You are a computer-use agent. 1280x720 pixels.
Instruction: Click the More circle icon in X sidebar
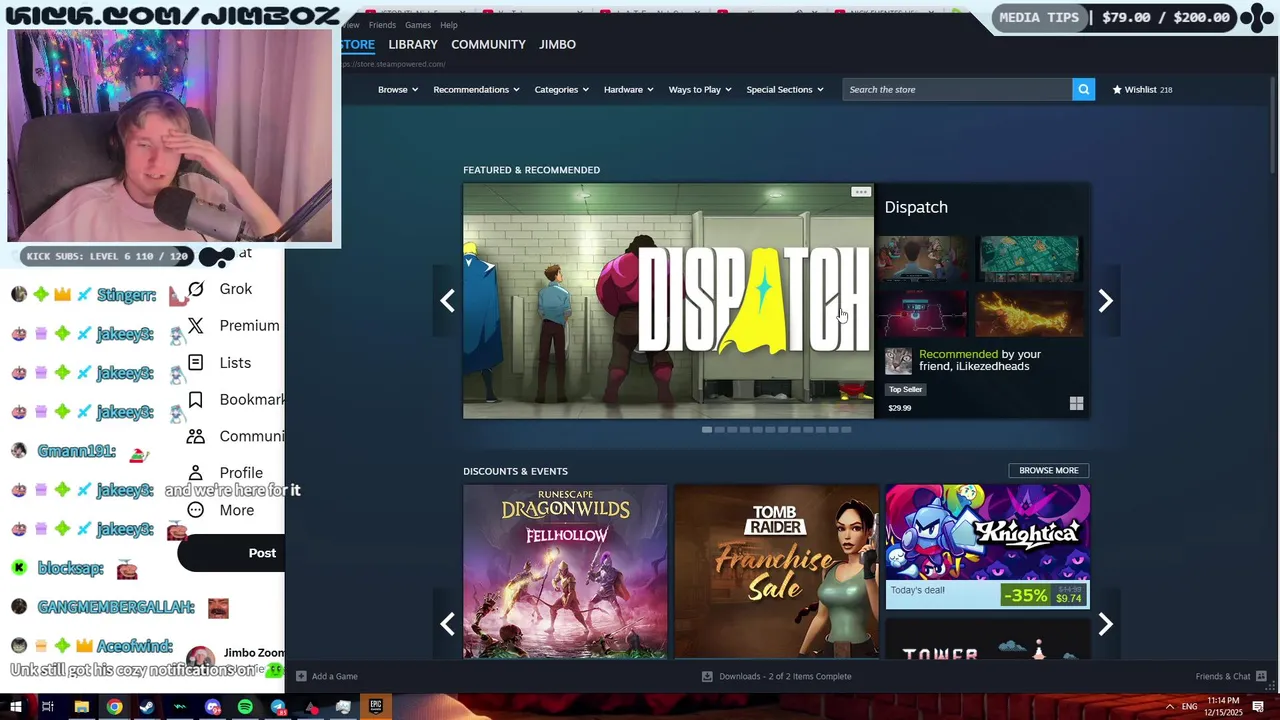click(196, 510)
